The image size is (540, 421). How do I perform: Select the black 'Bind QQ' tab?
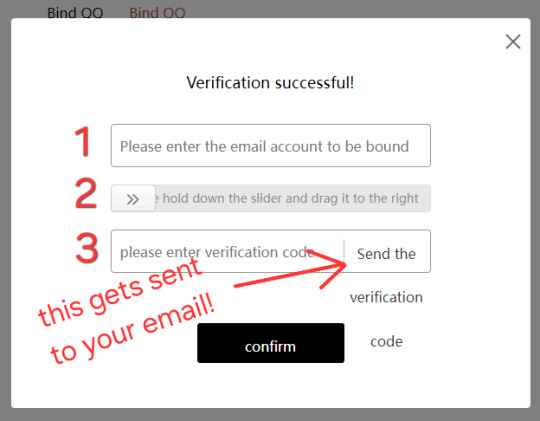pyautogui.click(x=75, y=13)
